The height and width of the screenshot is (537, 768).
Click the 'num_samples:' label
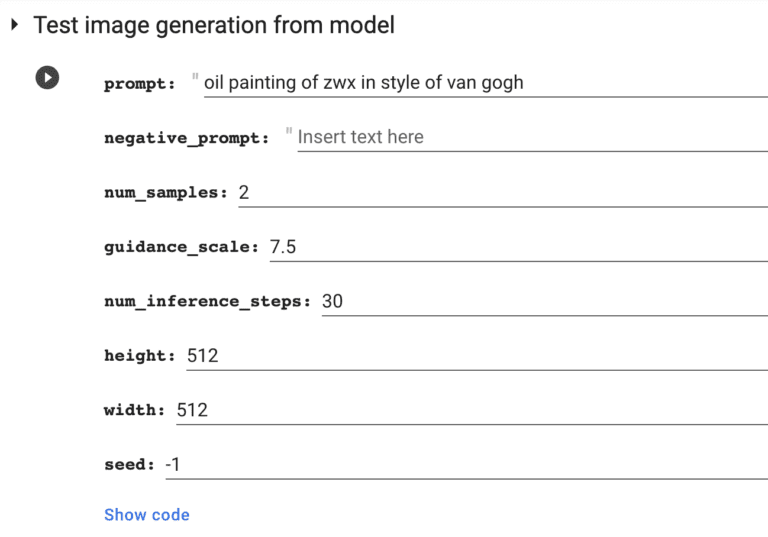(x=166, y=193)
